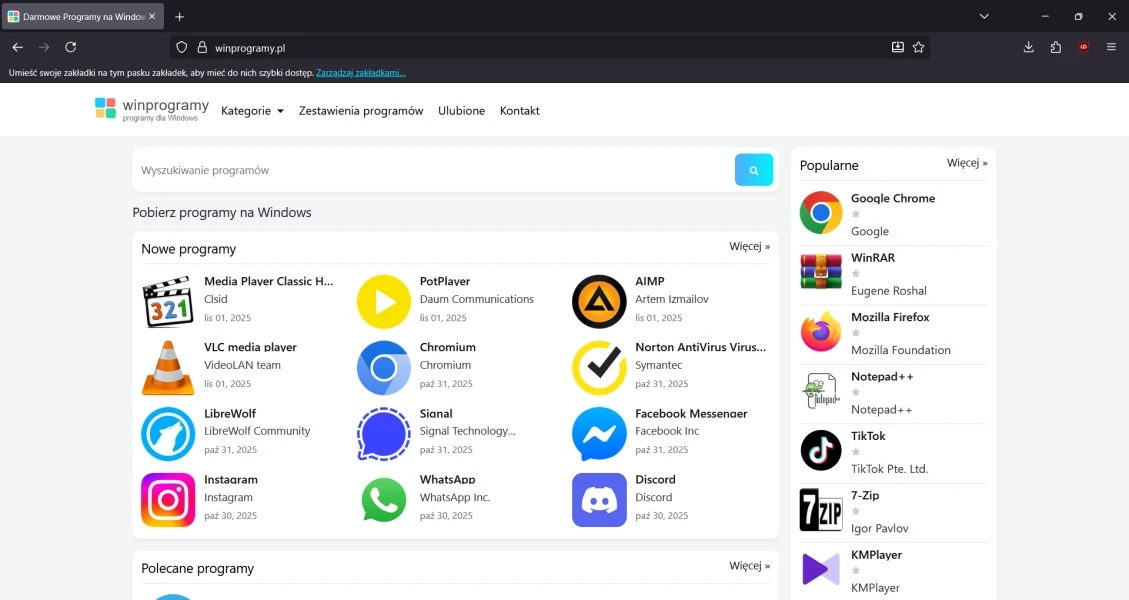Toggle the rating star under Google Chrome
Screen dimensions: 1129x600
tap(855, 214)
